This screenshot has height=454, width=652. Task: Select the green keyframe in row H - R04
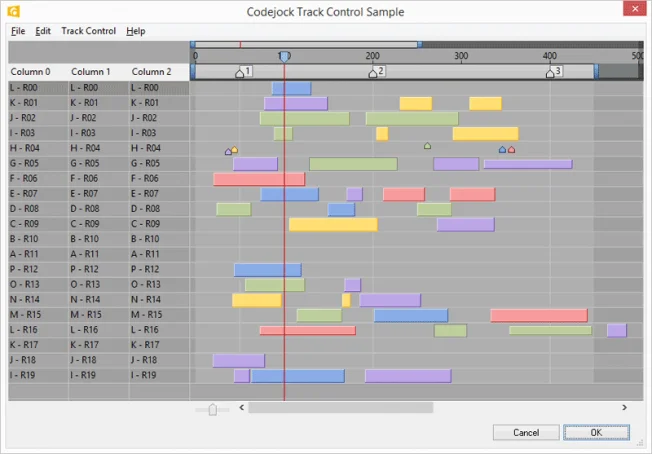427,146
